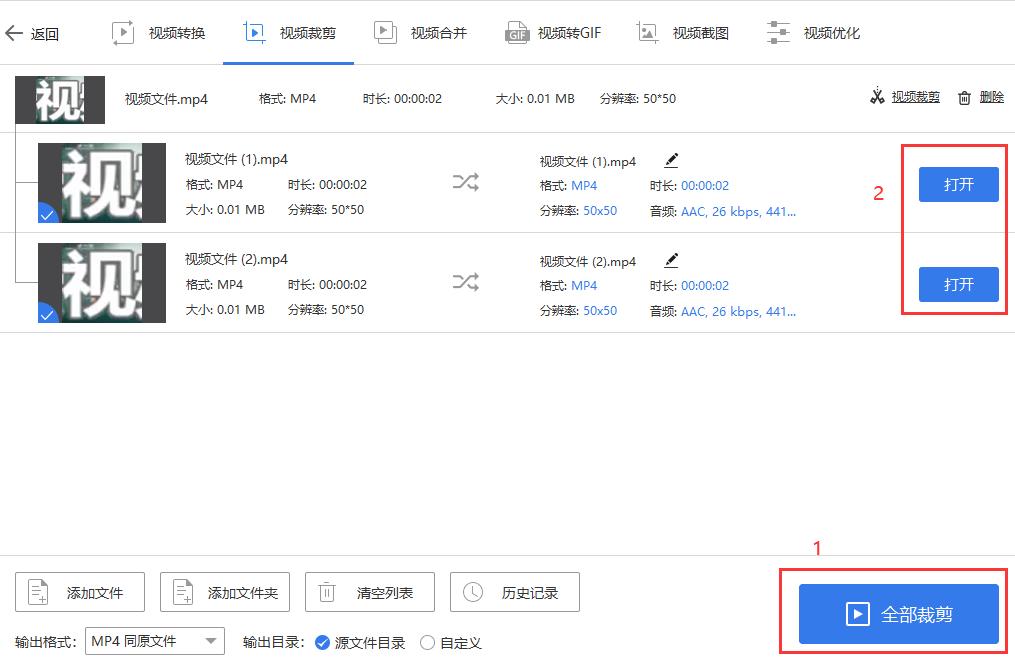Image resolution: width=1015 pixels, height=663 pixels.
Task: Select the 自定义 output directory radio button
Action: coord(427,643)
